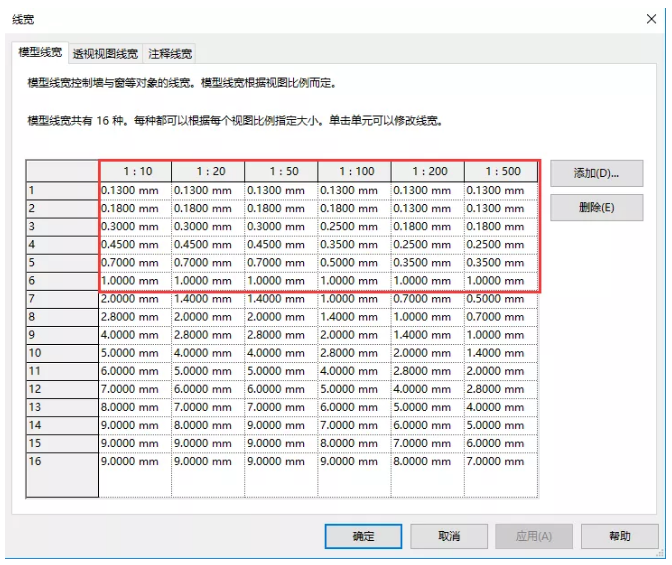Edit row 8 width under 1 : 500

pos(501,317)
